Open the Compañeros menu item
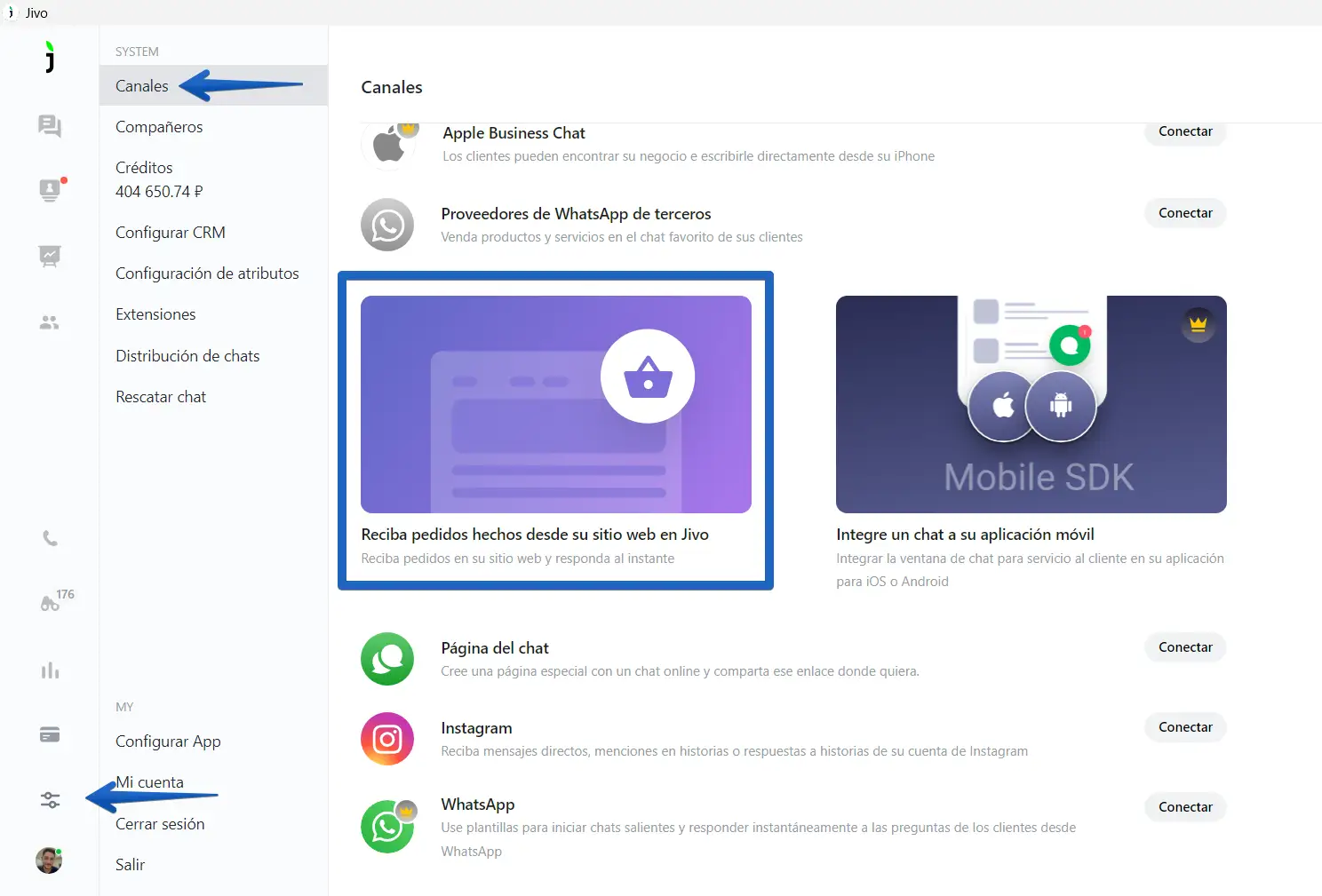This screenshot has height=896, width=1322. tap(159, 127)
